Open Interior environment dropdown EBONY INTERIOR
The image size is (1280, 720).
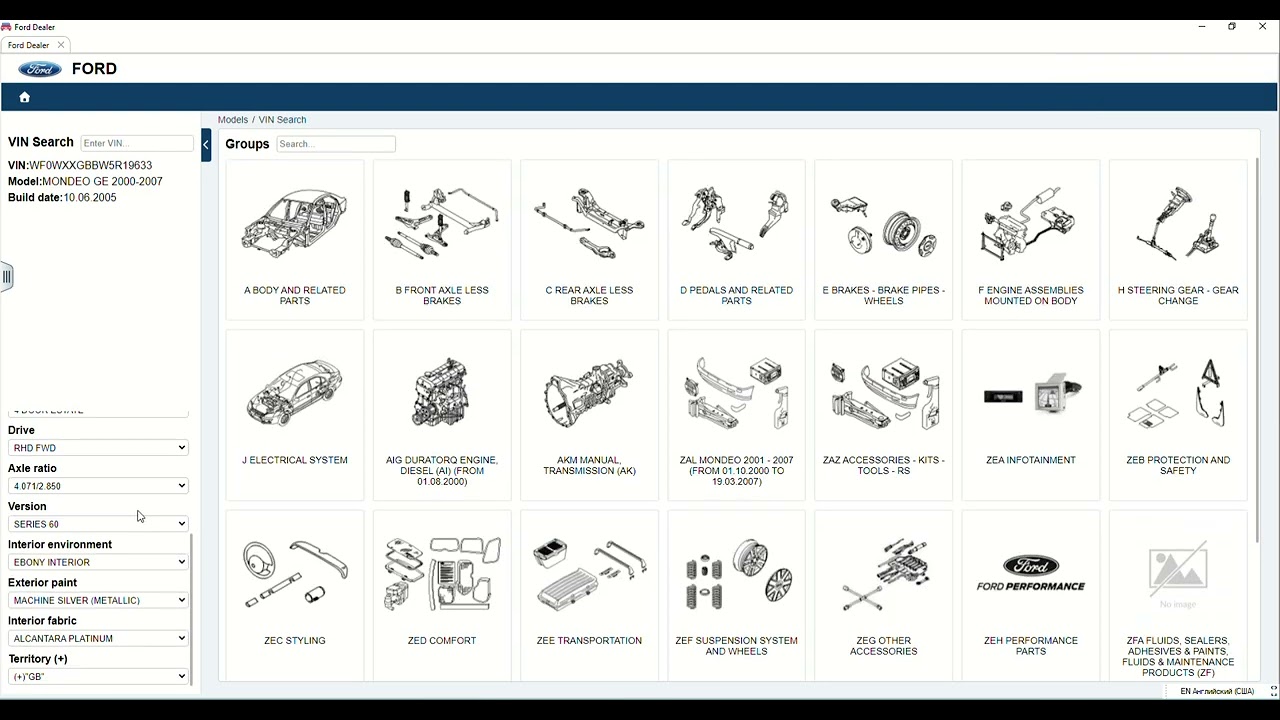(x=98, y=562)
